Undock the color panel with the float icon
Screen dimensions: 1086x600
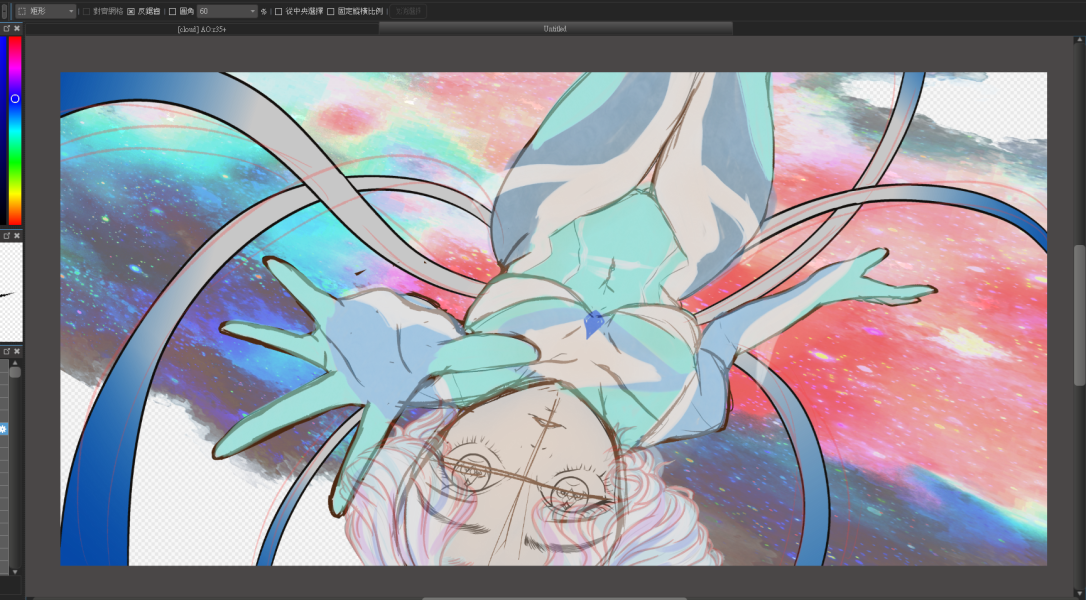6,28
